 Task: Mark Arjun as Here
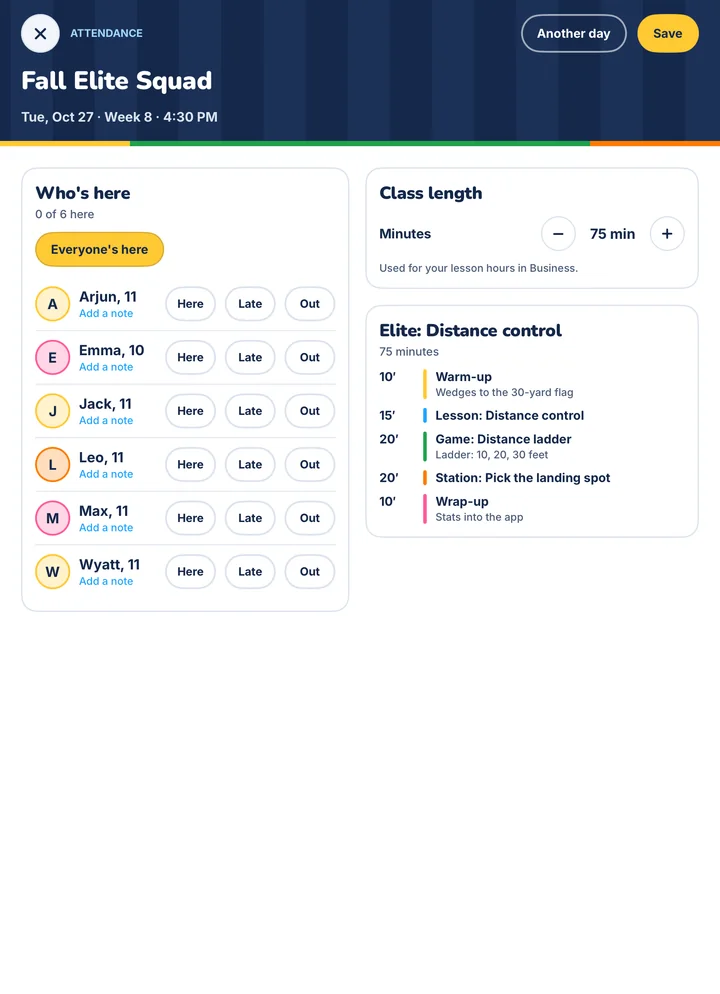(191, 304)
